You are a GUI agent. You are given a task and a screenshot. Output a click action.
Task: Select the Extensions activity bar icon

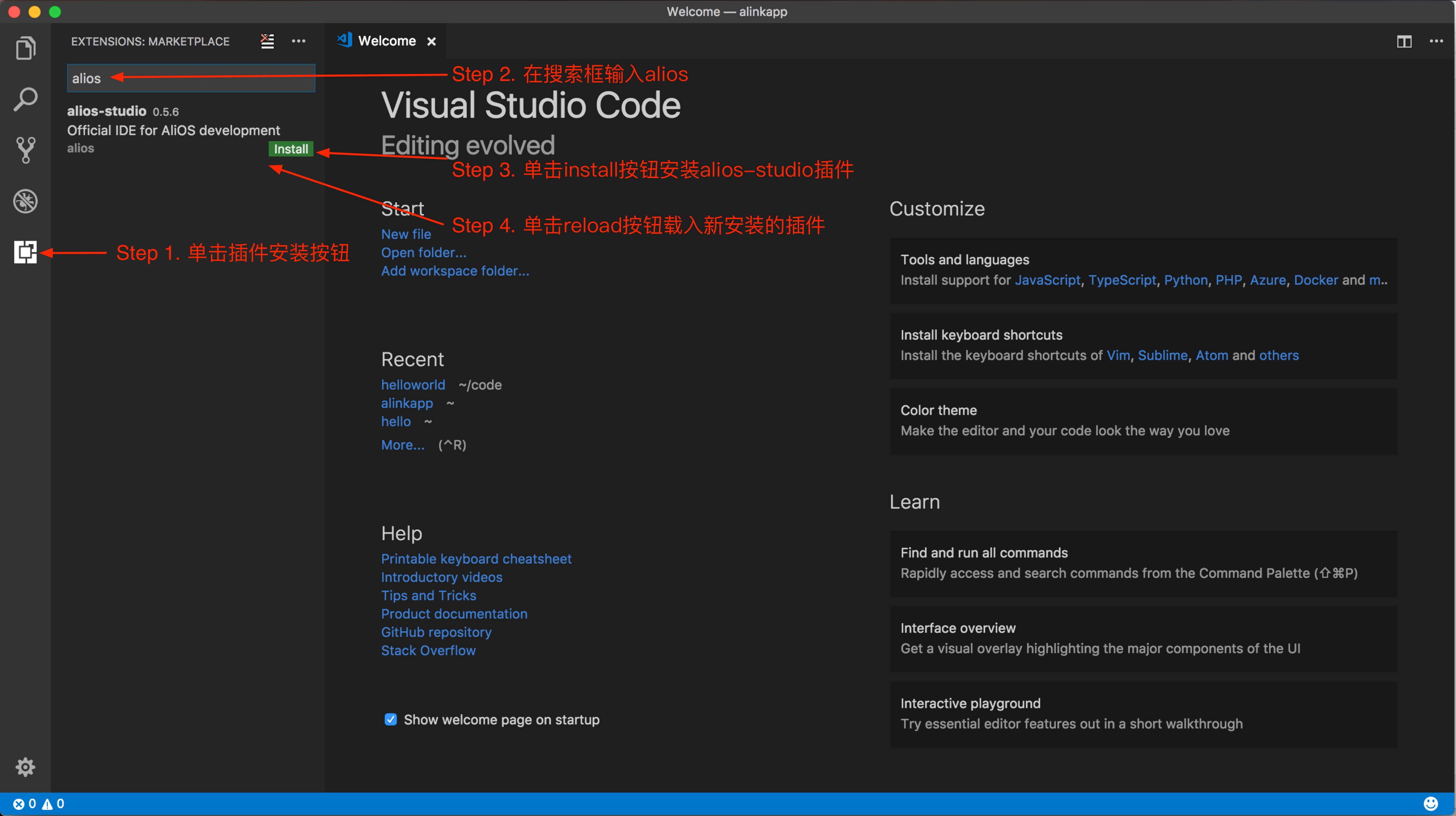tap(25, 252)
